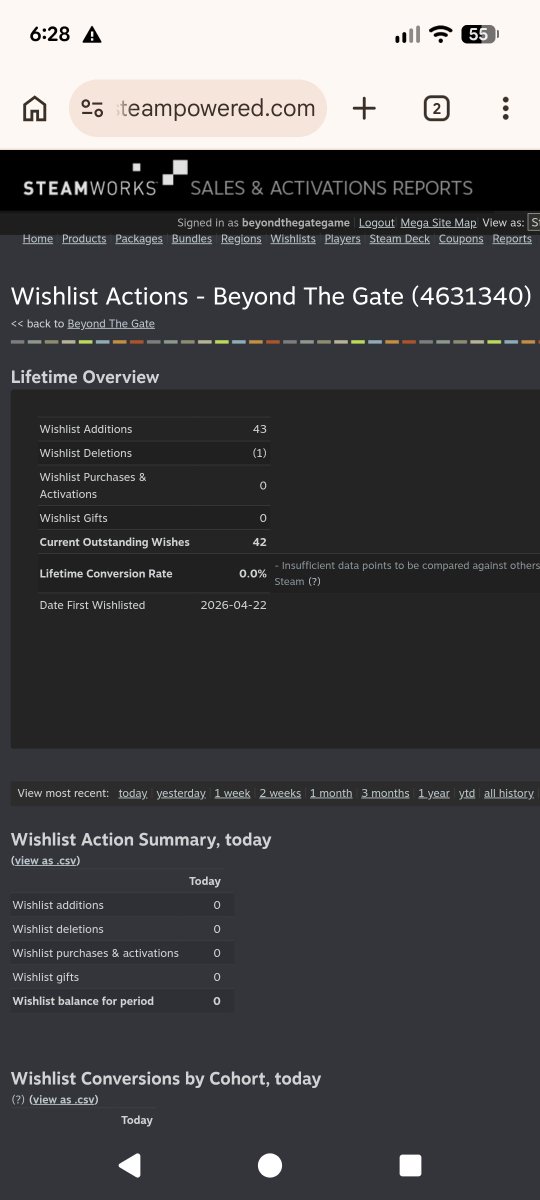Open the Wishlists nav link
This screenshot has height=1200, width=540.
293,239
